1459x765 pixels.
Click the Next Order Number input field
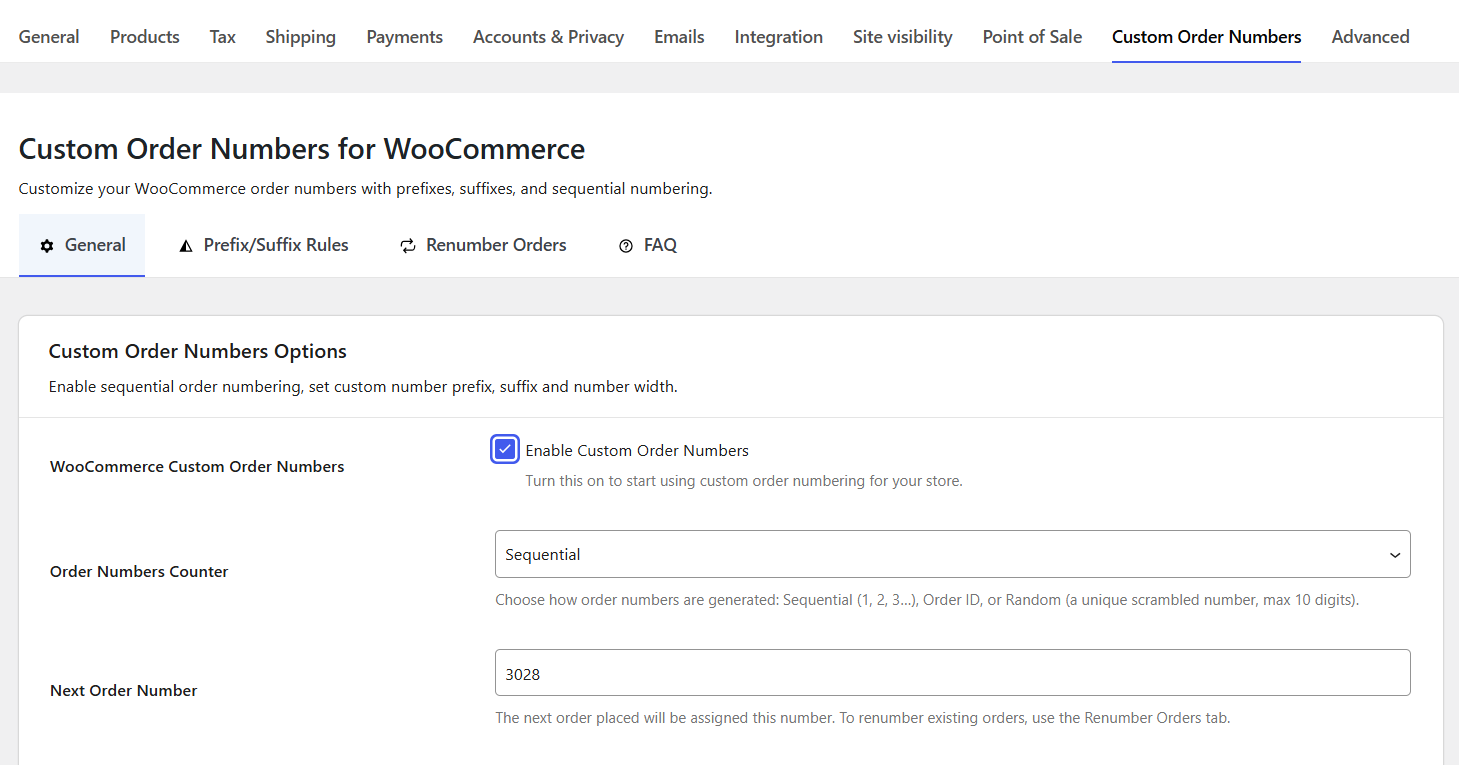[x=952, y=673]
